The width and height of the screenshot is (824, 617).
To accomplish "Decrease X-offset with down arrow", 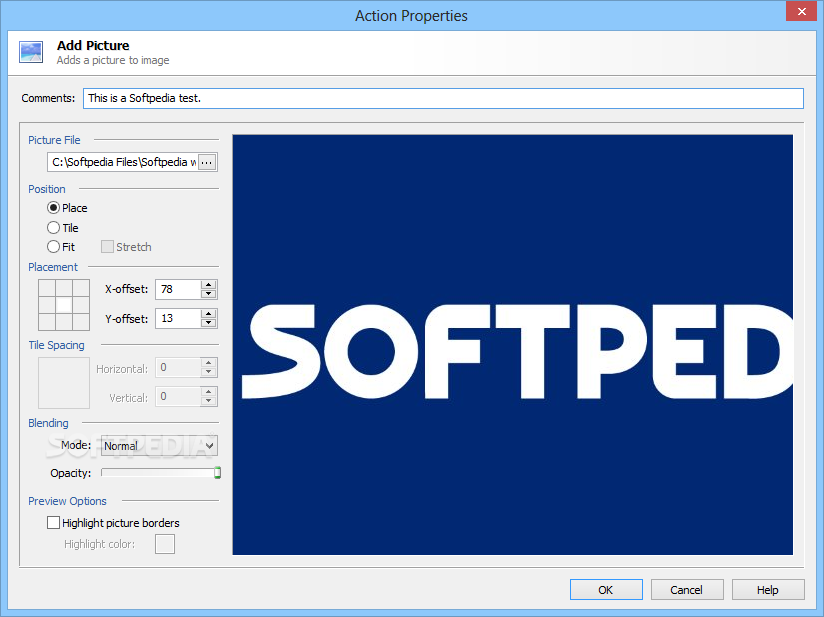I will (209, 294).
